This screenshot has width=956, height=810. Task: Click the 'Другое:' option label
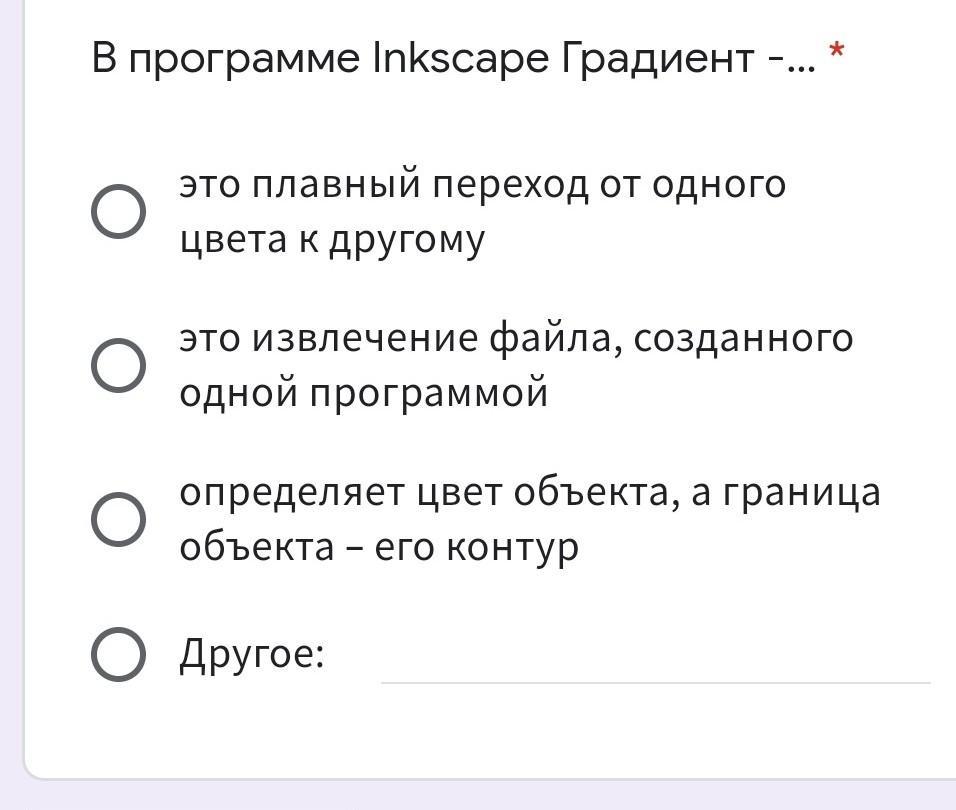[252, 655]
